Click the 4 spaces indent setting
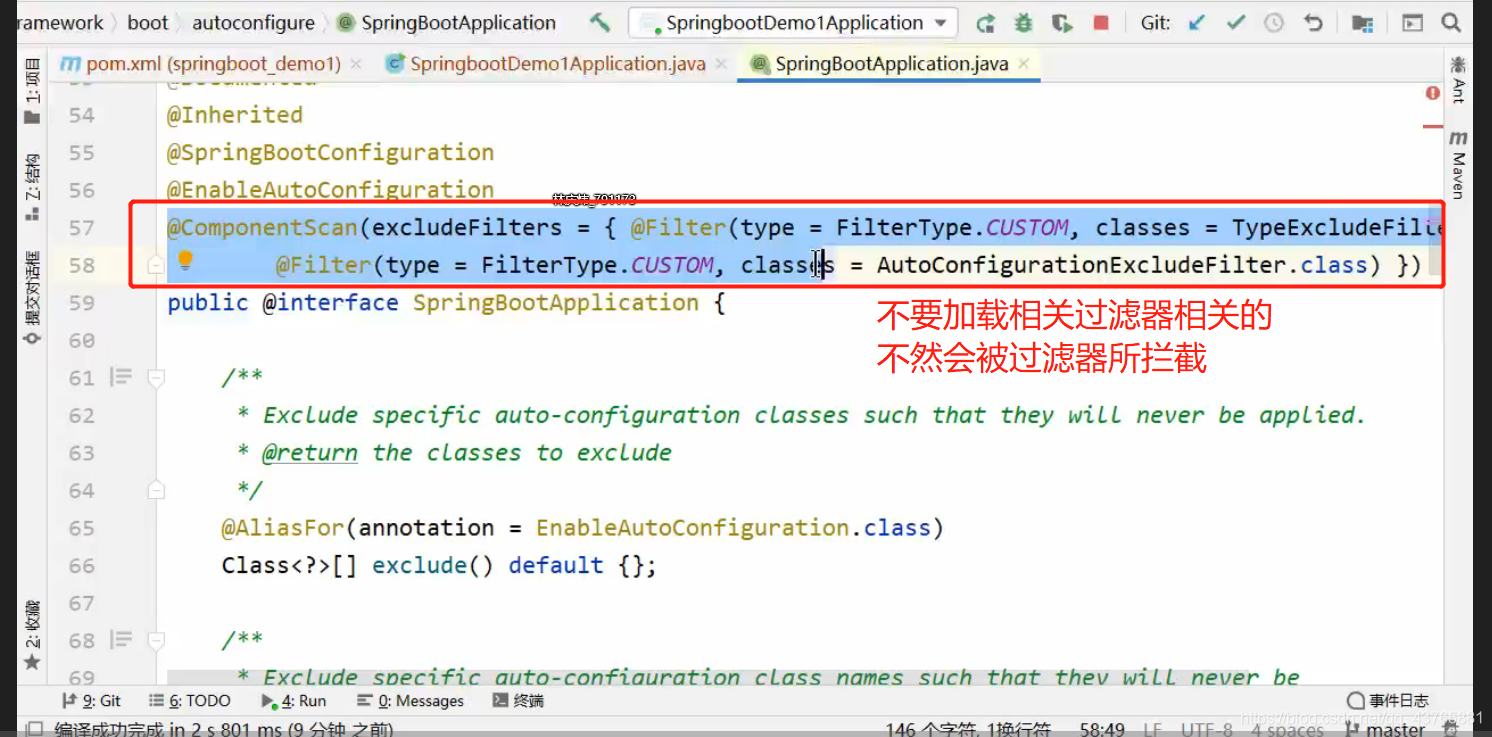 tap(1286, 729)
